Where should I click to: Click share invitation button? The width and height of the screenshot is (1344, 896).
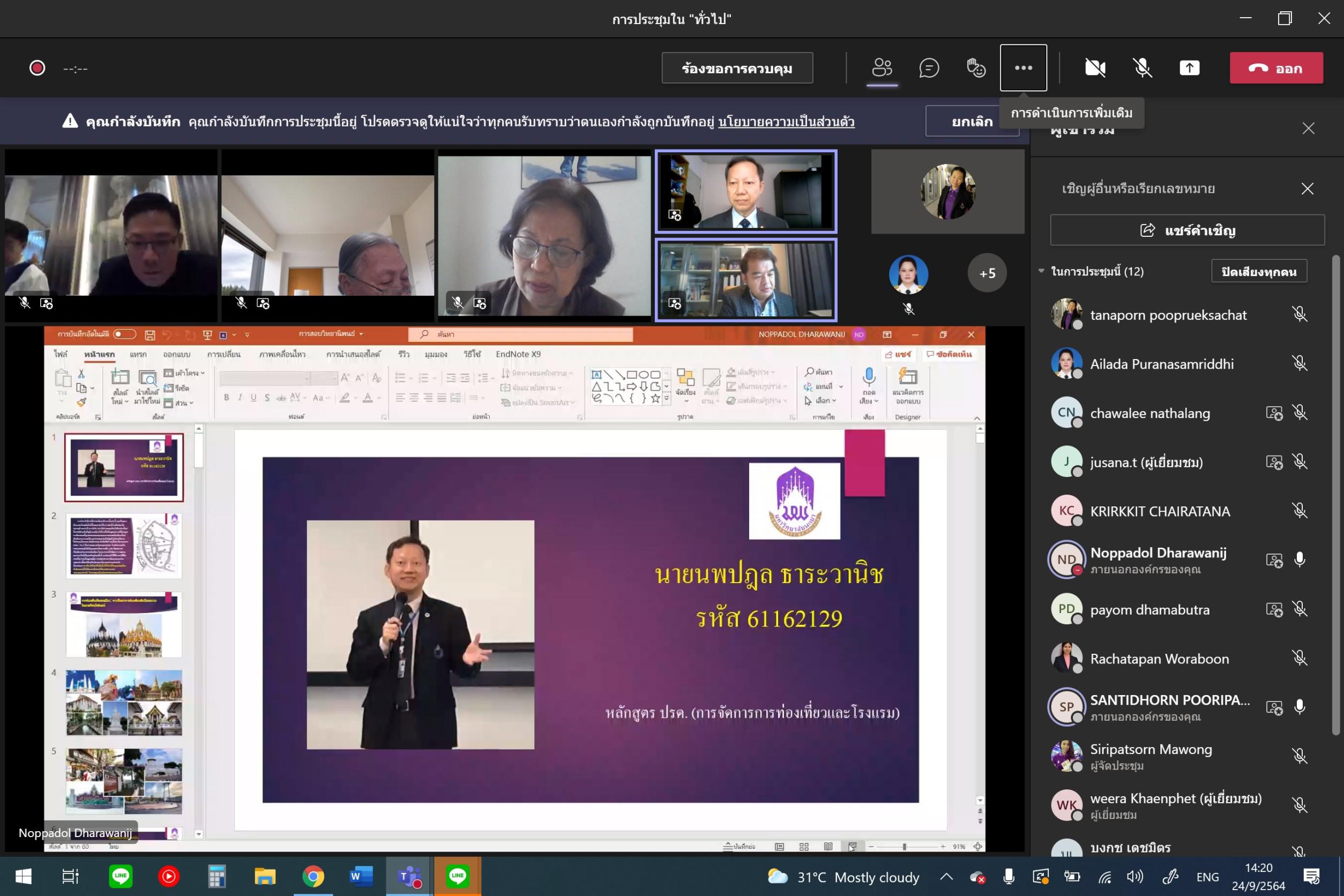point(1188,230)
